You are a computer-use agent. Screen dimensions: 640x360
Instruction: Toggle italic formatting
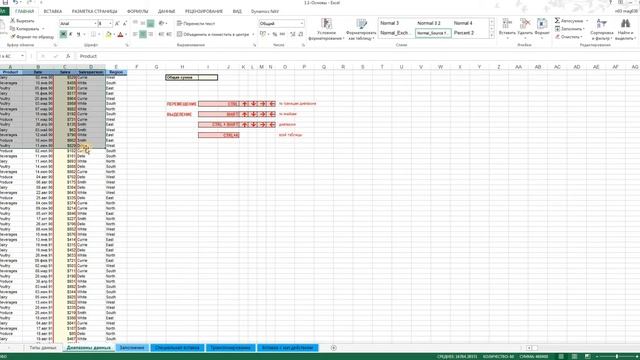(71, 35)
